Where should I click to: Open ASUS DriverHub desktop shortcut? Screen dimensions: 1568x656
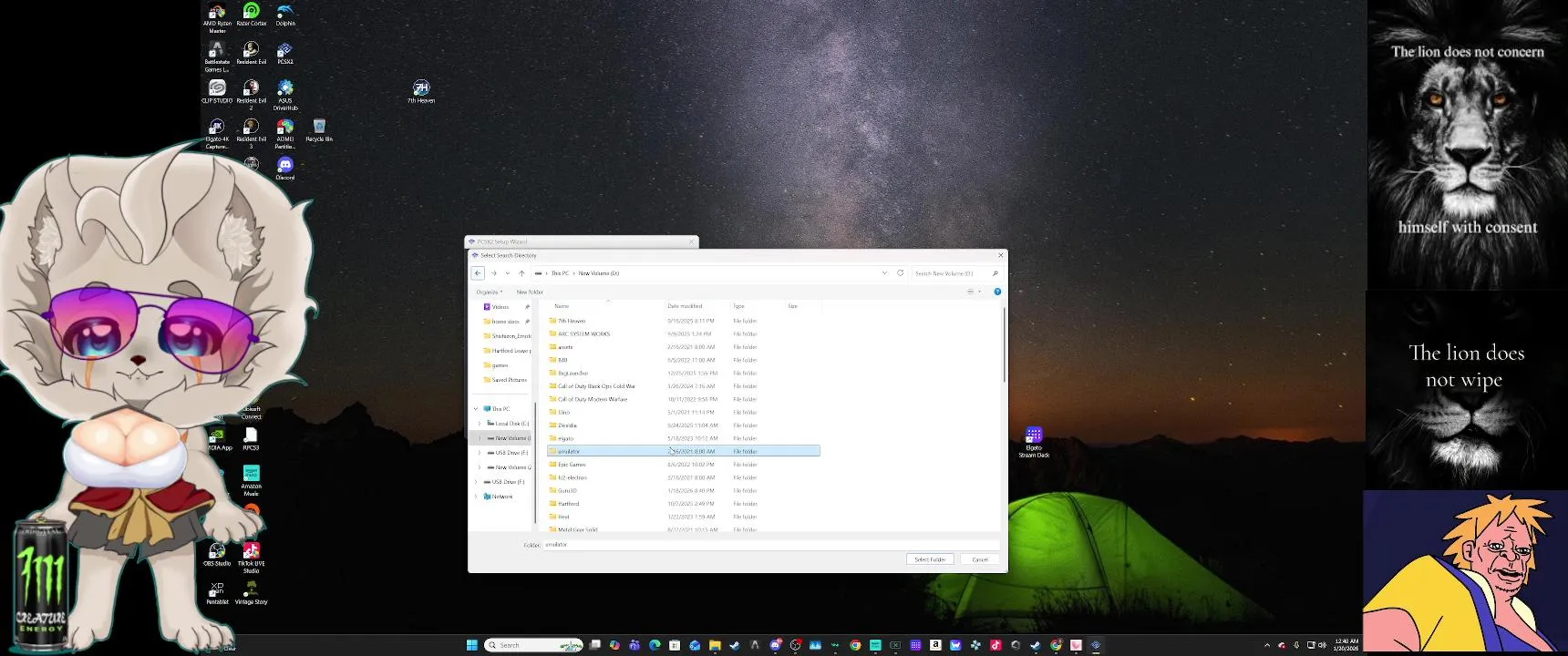[285, 95]
